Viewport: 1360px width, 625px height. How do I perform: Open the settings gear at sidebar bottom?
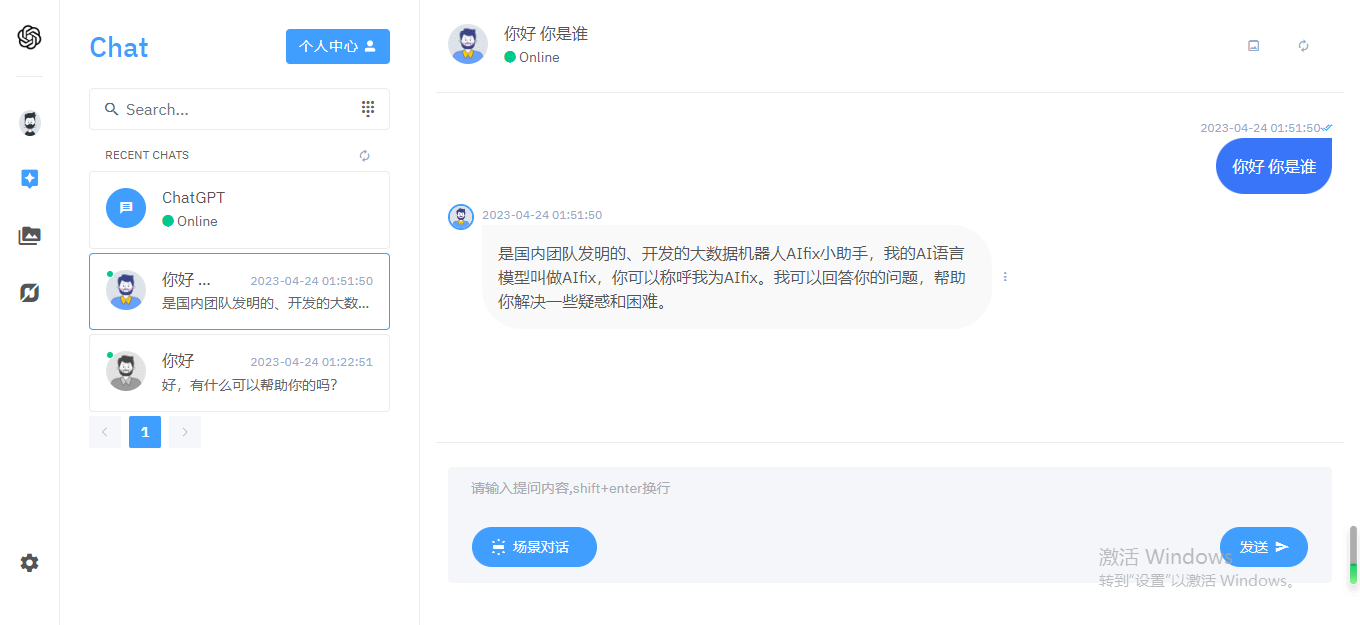[29, 563]
